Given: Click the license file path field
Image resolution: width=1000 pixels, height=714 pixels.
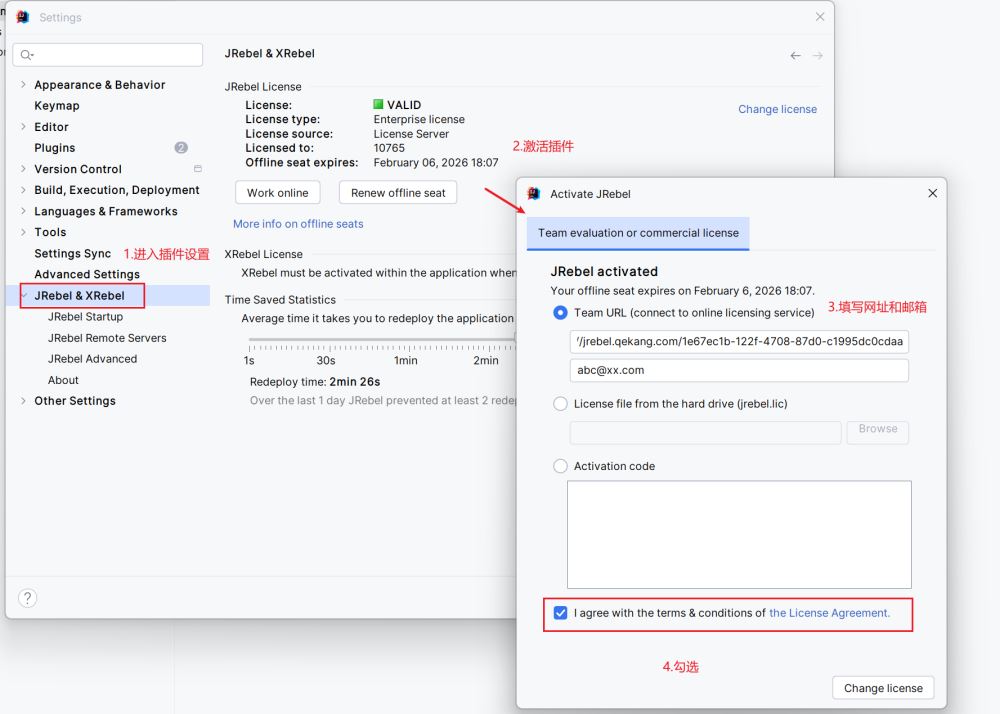Looking at the screenshot, I should tap(705, 432).
